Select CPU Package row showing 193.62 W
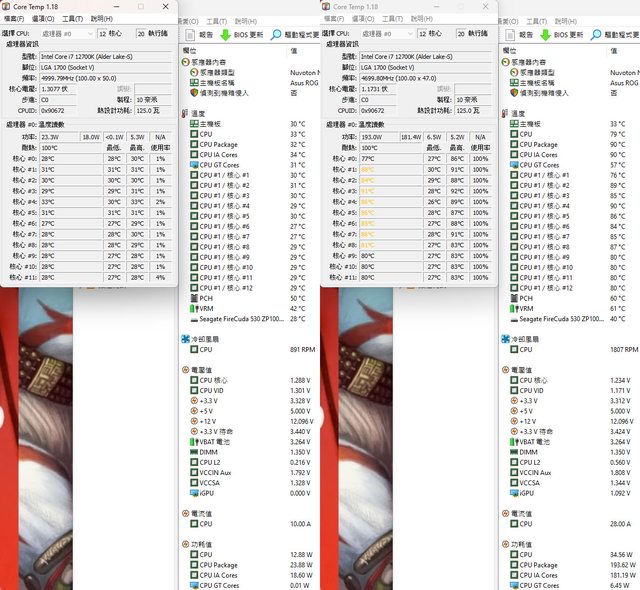640x590 pixels. (x=545, y=565)
